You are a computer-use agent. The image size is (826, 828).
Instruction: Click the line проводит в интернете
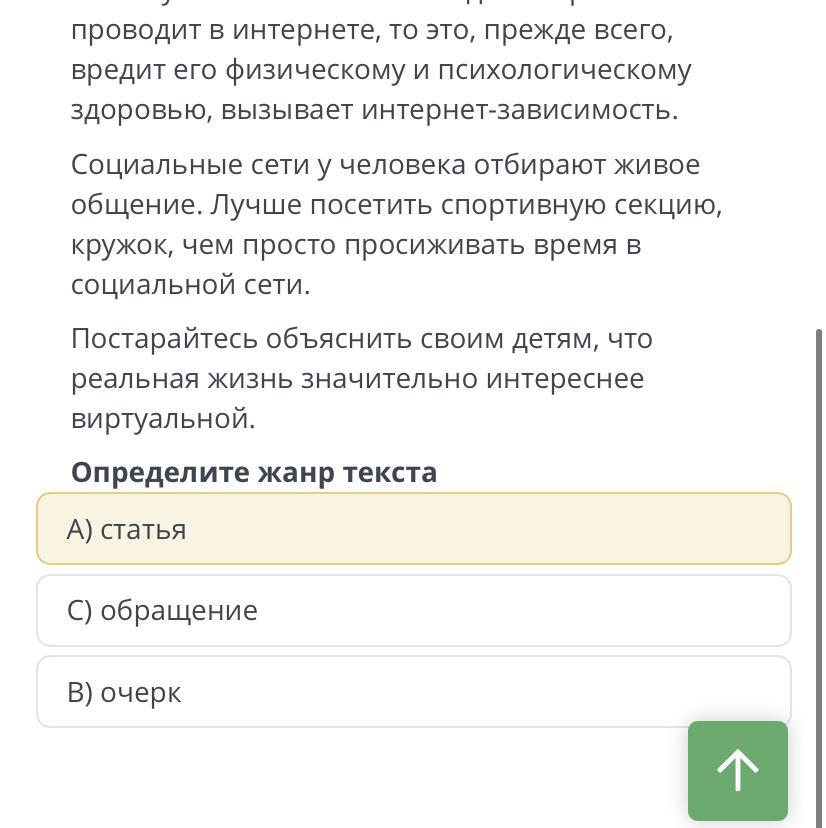372,30
